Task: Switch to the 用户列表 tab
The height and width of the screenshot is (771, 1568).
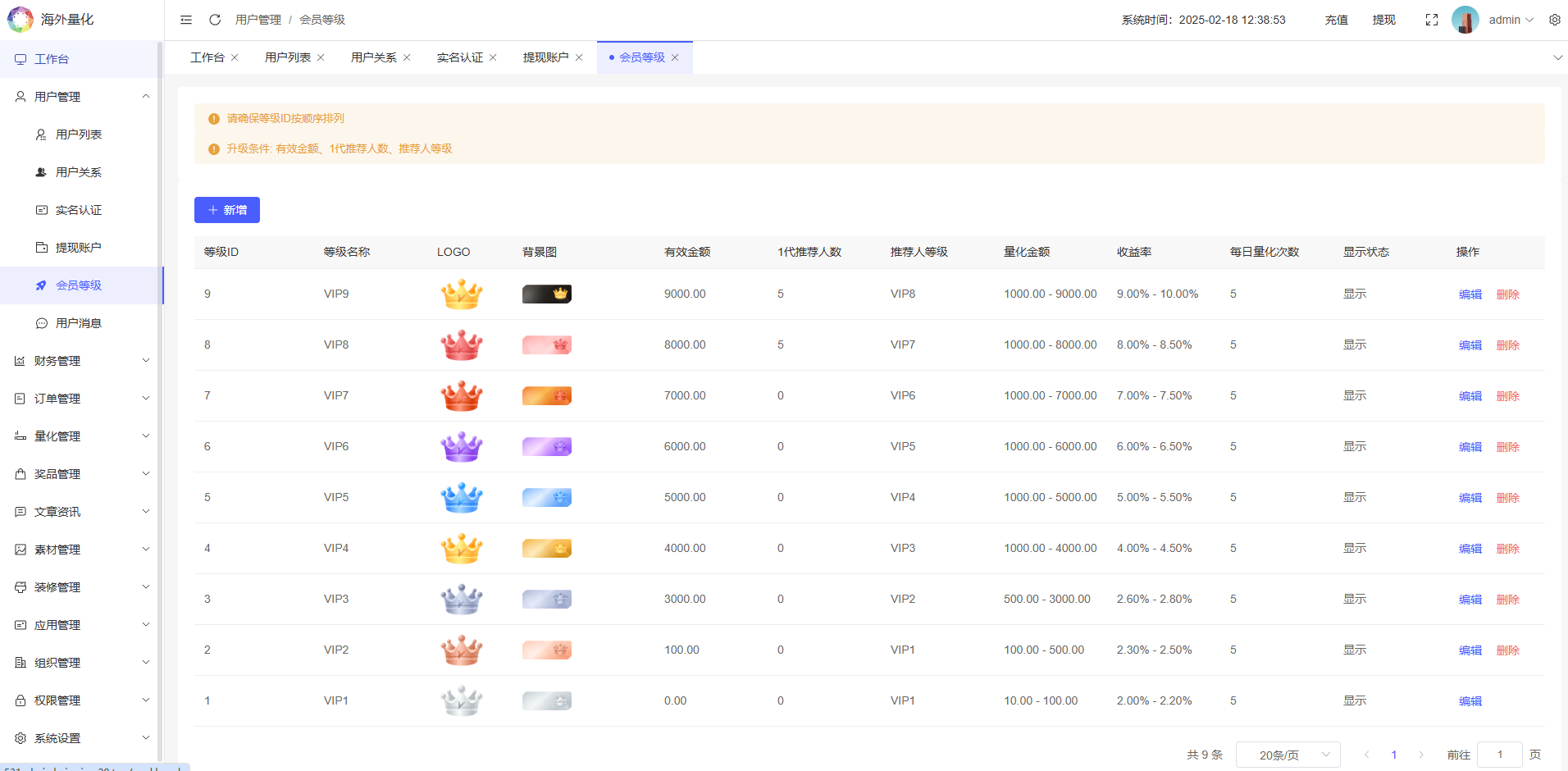Action: pos(287,57)
